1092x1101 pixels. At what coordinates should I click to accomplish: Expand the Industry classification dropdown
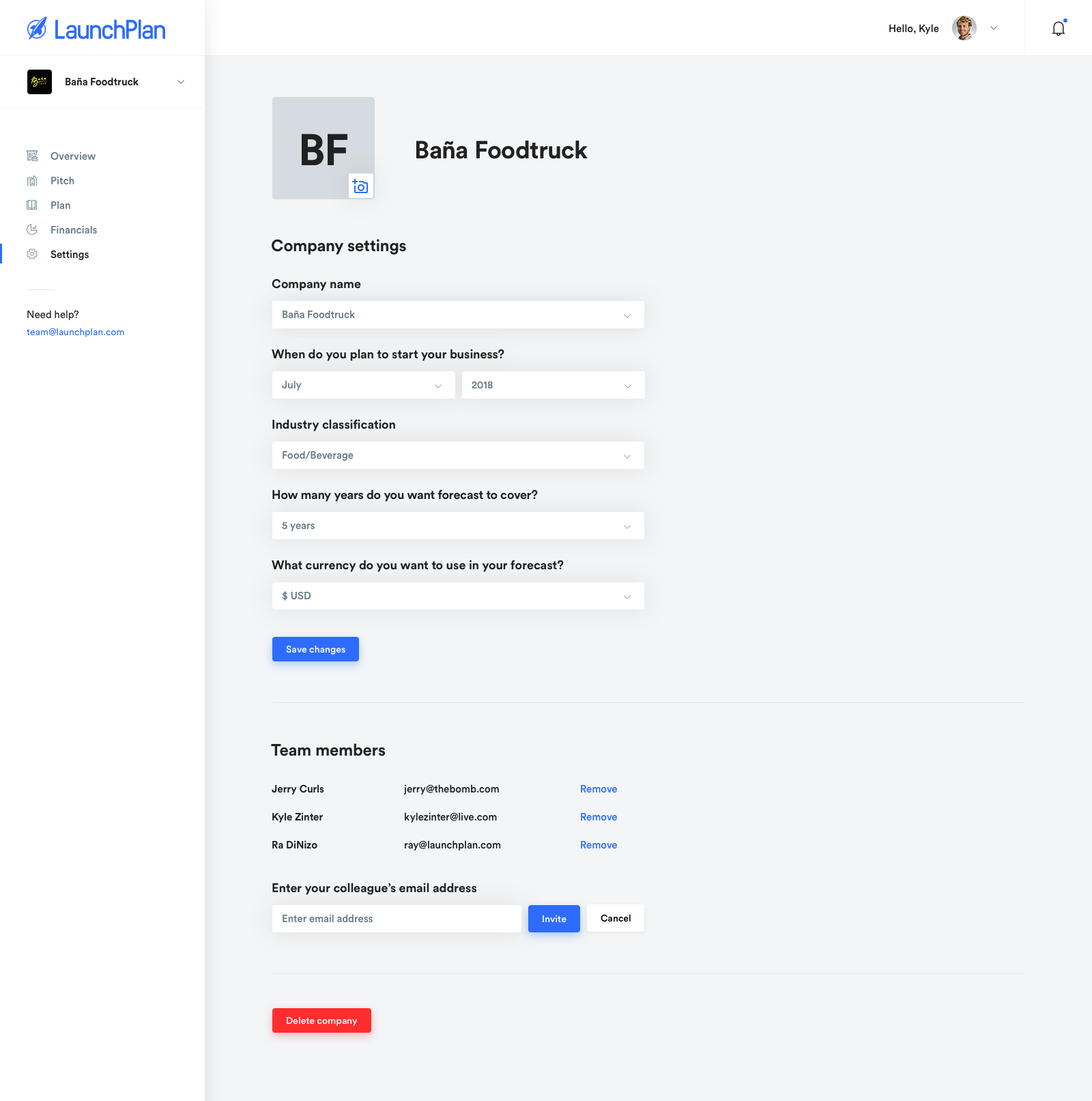click(x=457, y=455)
